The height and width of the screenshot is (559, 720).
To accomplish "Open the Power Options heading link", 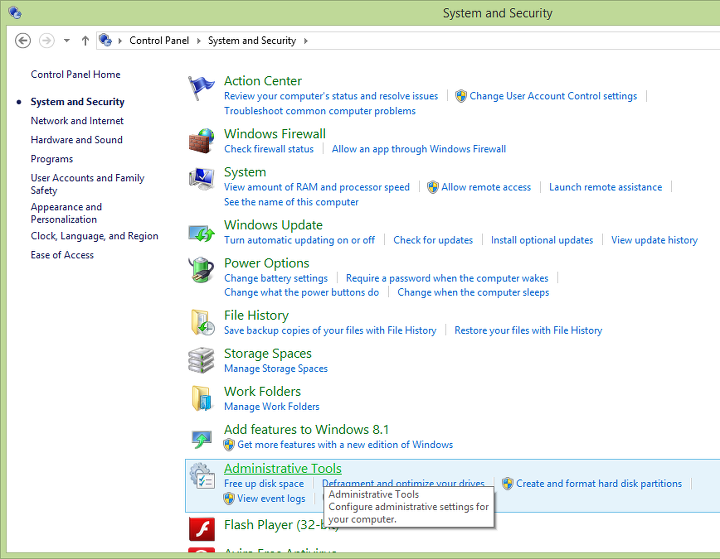I will click(266, 263).
